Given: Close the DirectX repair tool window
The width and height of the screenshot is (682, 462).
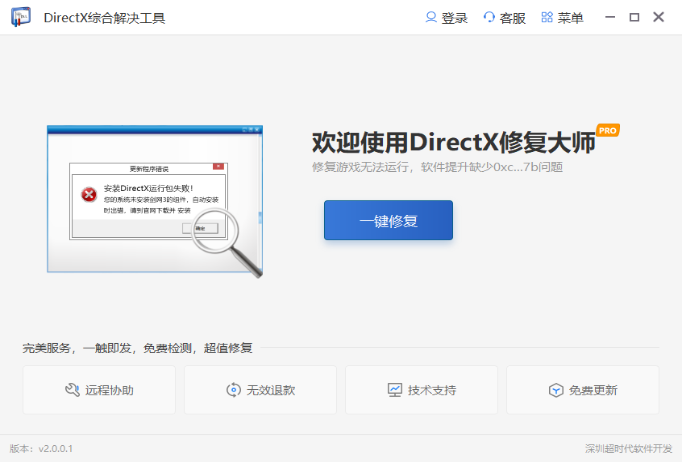Looking at the screenshot, I should 658,18.
